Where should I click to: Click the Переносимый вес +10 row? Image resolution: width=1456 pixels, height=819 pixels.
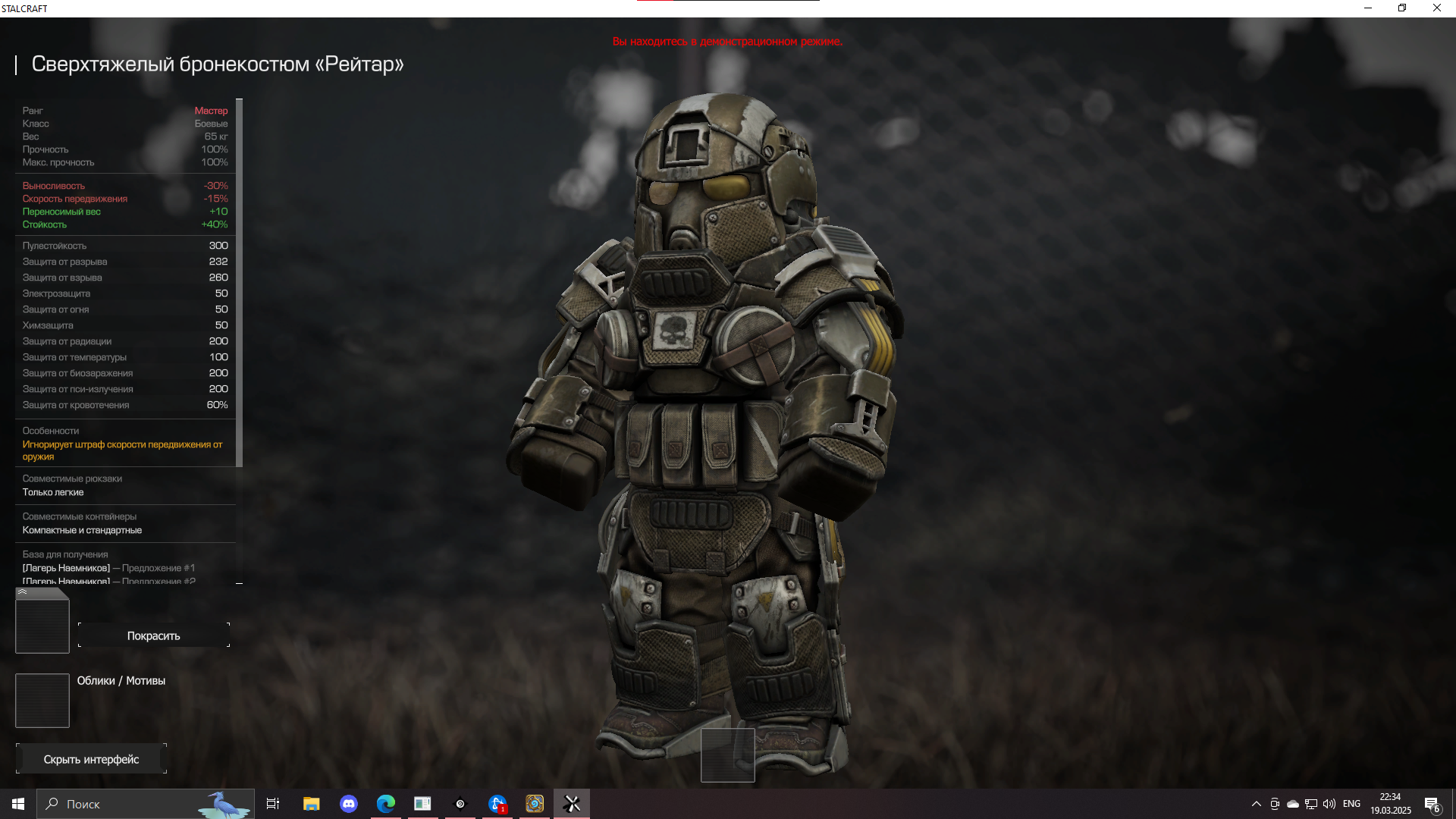[x=125, y=212]
